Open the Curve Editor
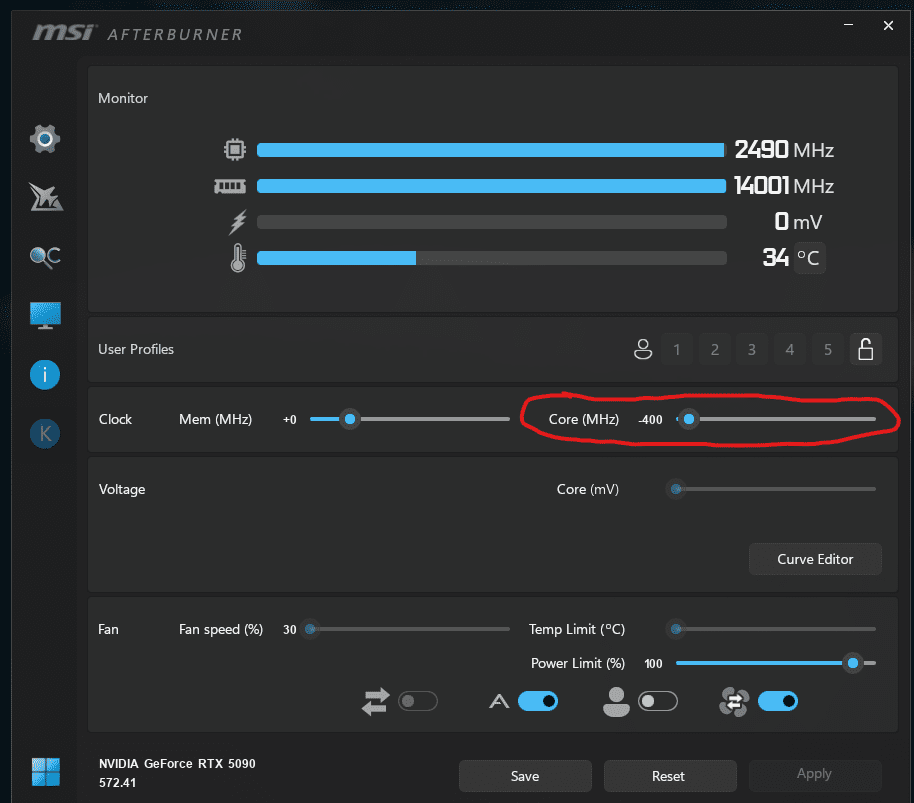914x803 pixels. pos(815,559)
